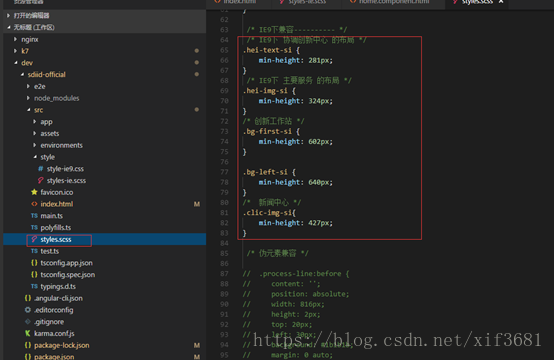Select favicon.ico in explorer
This screenshot has width=554, height=360.
point(57,192)
